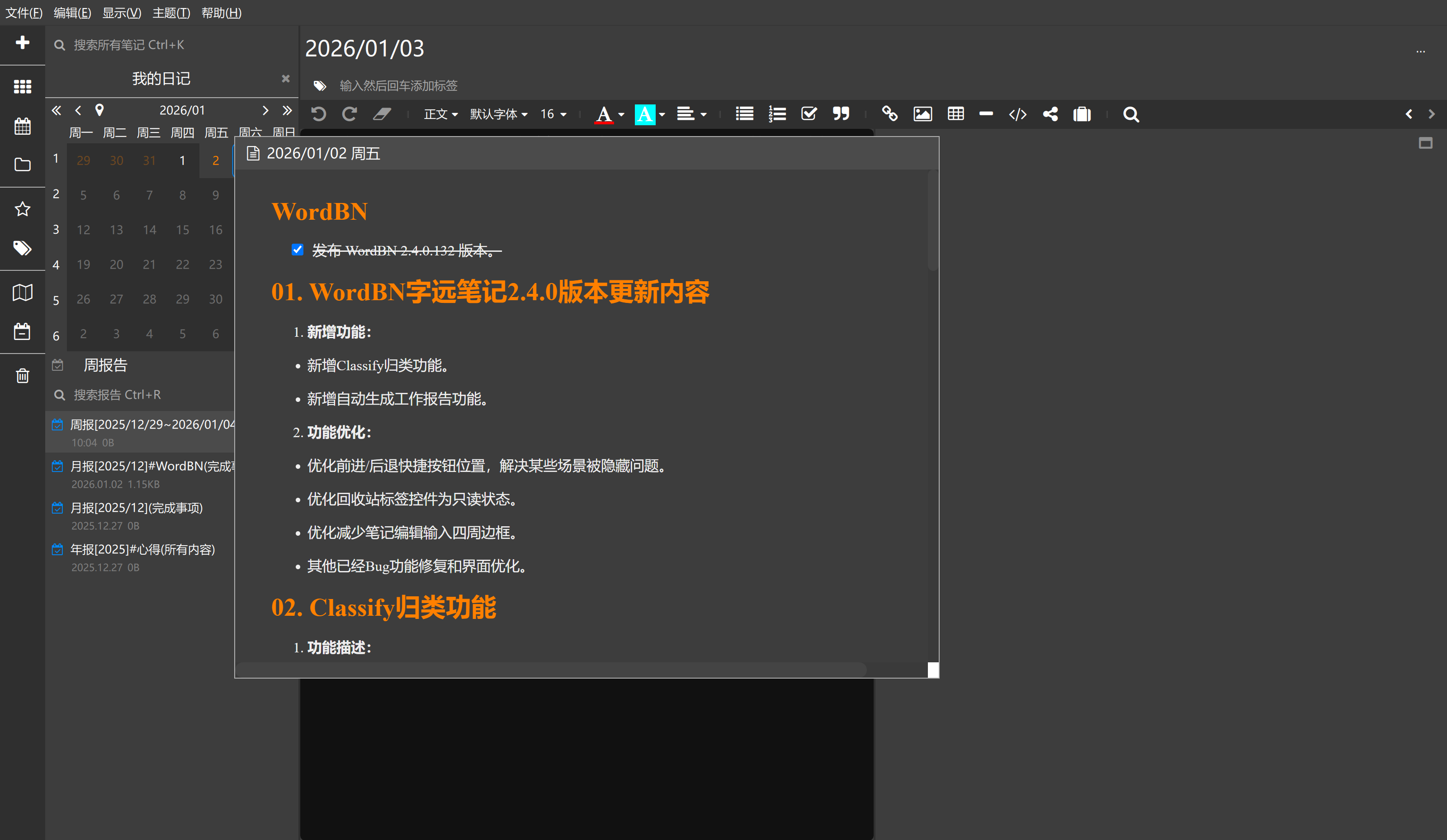1447x840 pixels.
Task: Click the cyan highlight color swatch
Action: pyautogui.click(x=644, y=114)
